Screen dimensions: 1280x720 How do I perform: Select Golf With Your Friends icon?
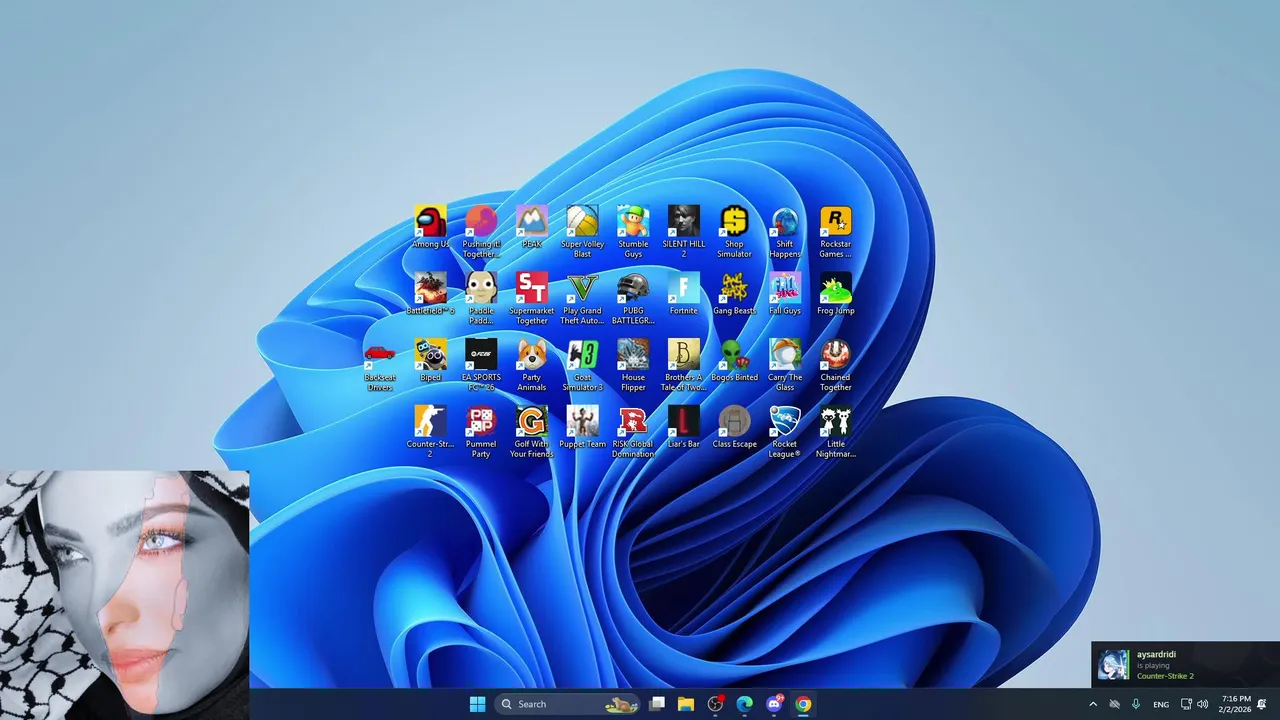(532, 432)
